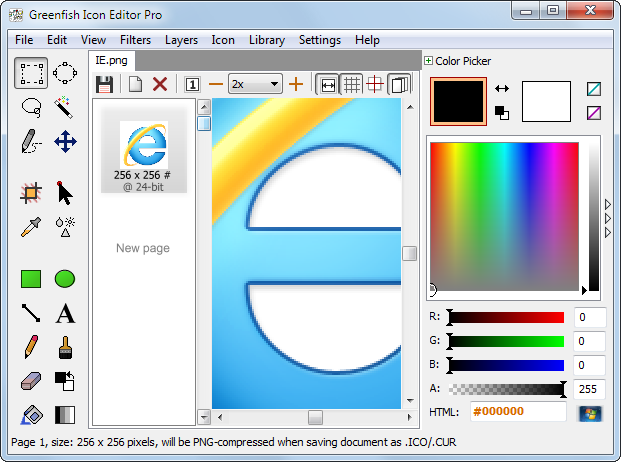Activate the Transform move tool

(x=65, y=141)
